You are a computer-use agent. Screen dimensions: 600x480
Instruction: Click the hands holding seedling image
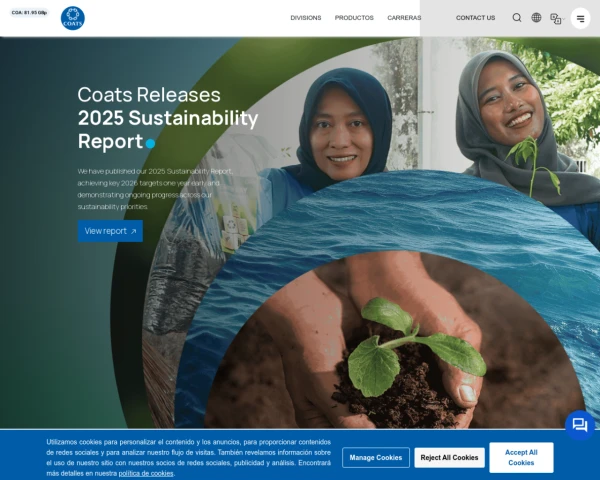tap(394, 341)
